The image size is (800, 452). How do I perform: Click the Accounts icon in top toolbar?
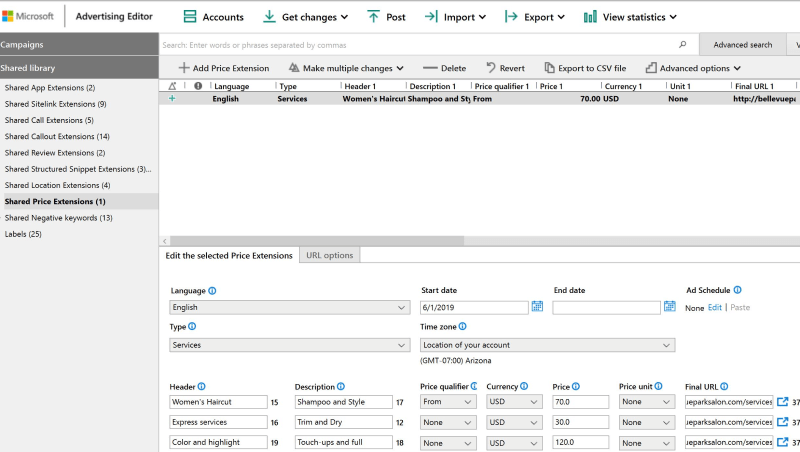point(190,17)
